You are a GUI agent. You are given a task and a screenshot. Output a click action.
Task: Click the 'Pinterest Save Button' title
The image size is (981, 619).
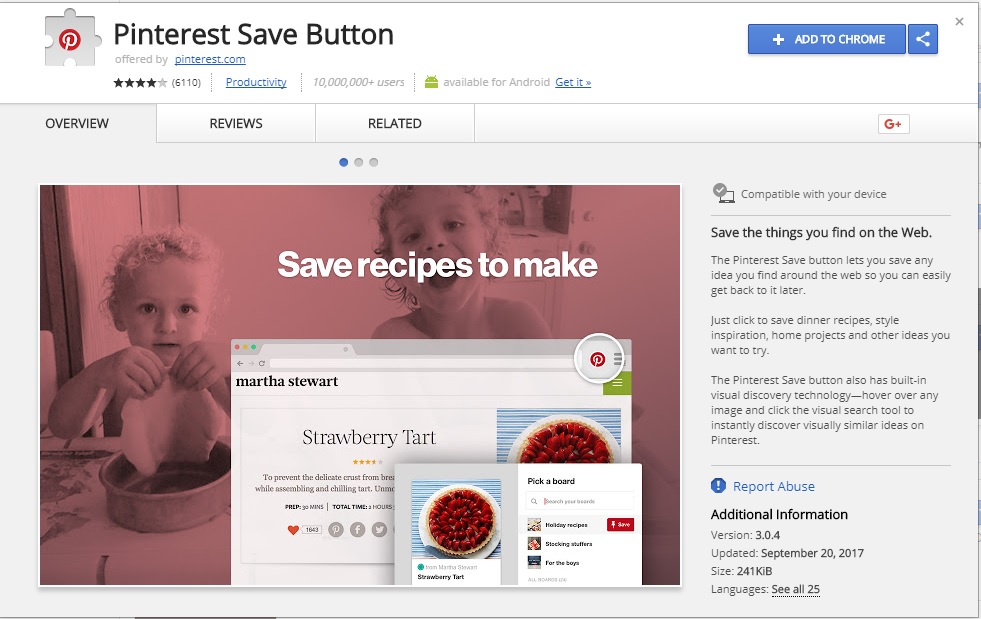[x=253, y=34]
